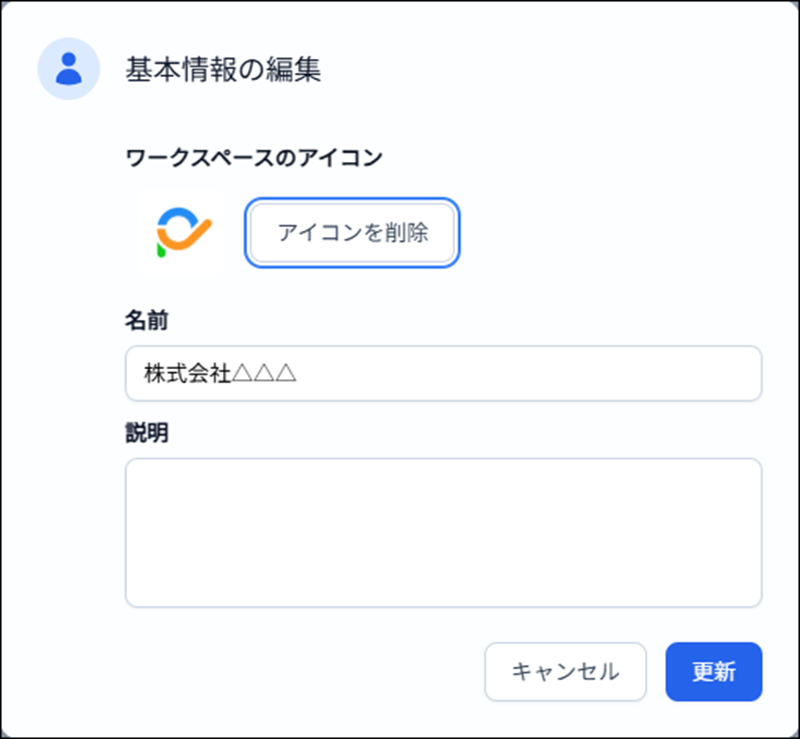Screen dimensions: 800x739
Task: Select the current workspace icon thumbnail
Action: 183,233
